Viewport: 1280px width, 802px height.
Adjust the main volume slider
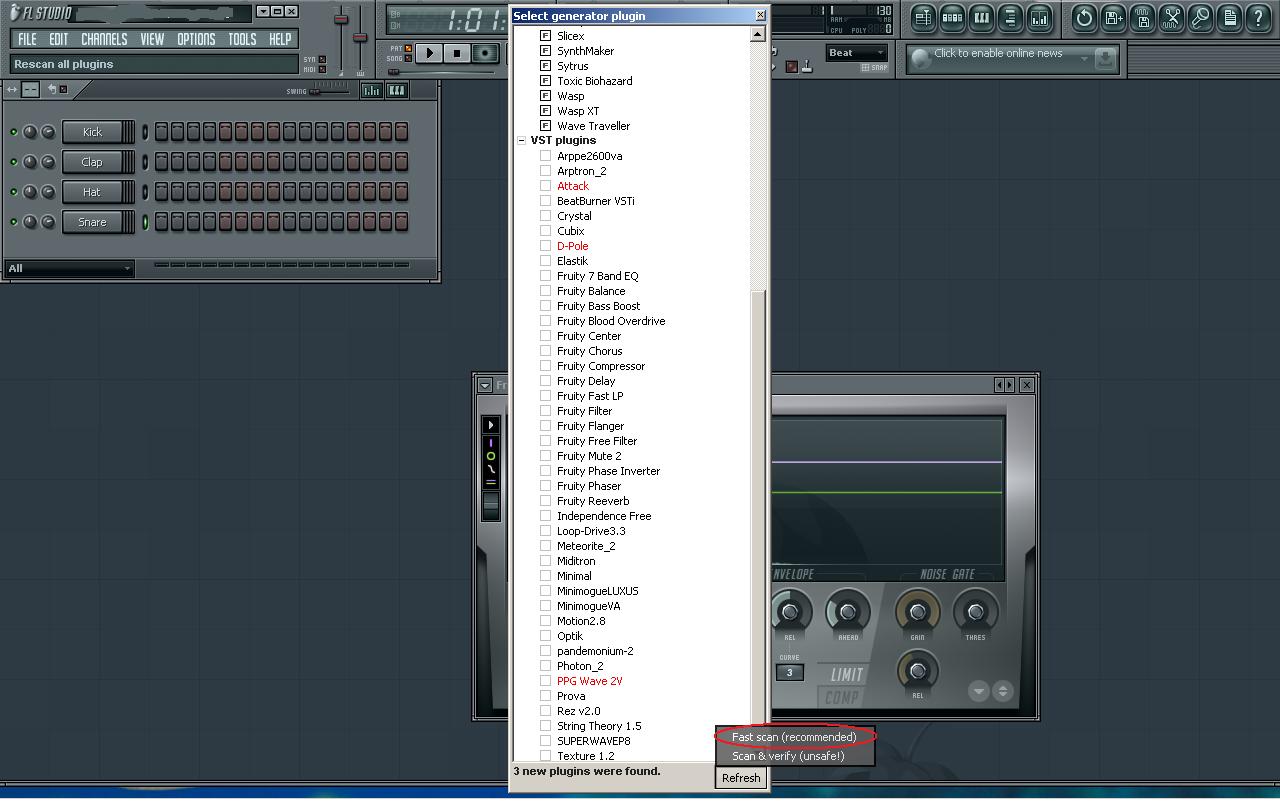(x=341, y=20)
